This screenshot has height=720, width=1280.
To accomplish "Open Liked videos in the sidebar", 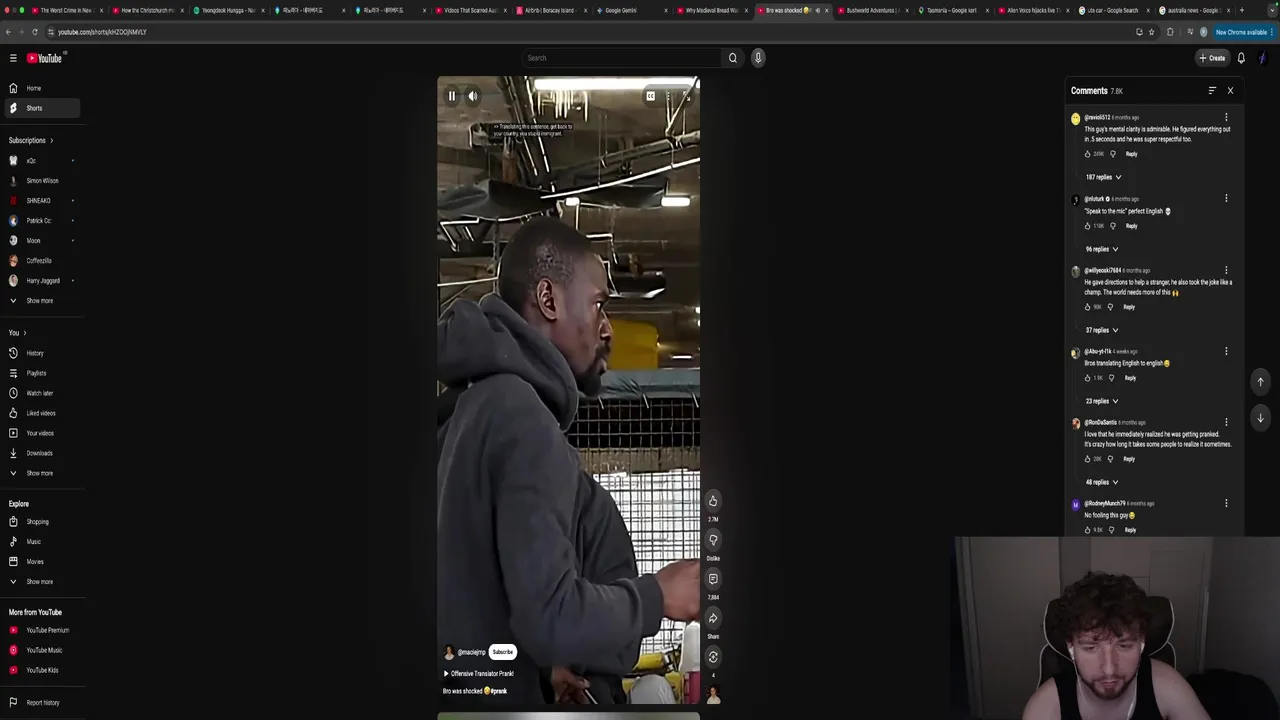I will point(40,413).
